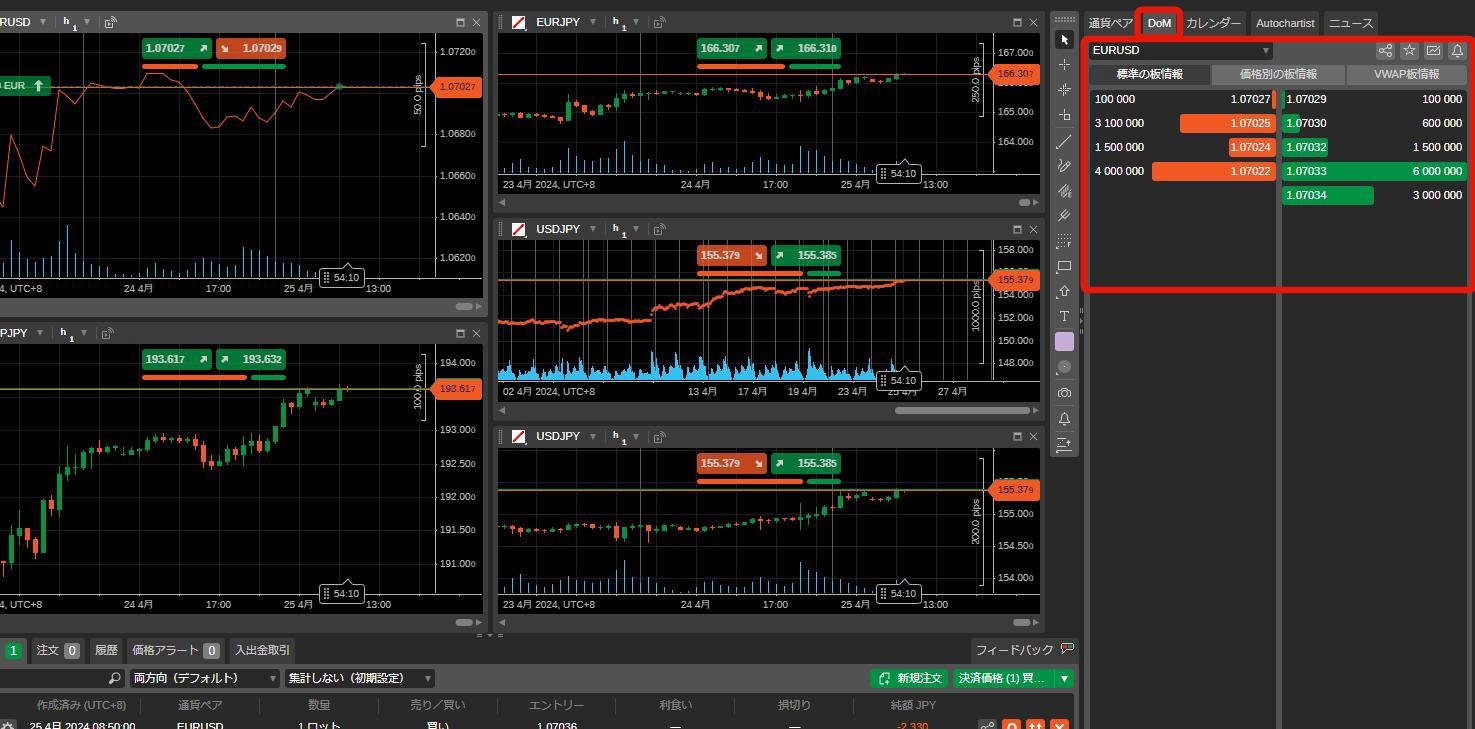
Task: Select the rectangle shape tool
Action: tap(1064, 266)
